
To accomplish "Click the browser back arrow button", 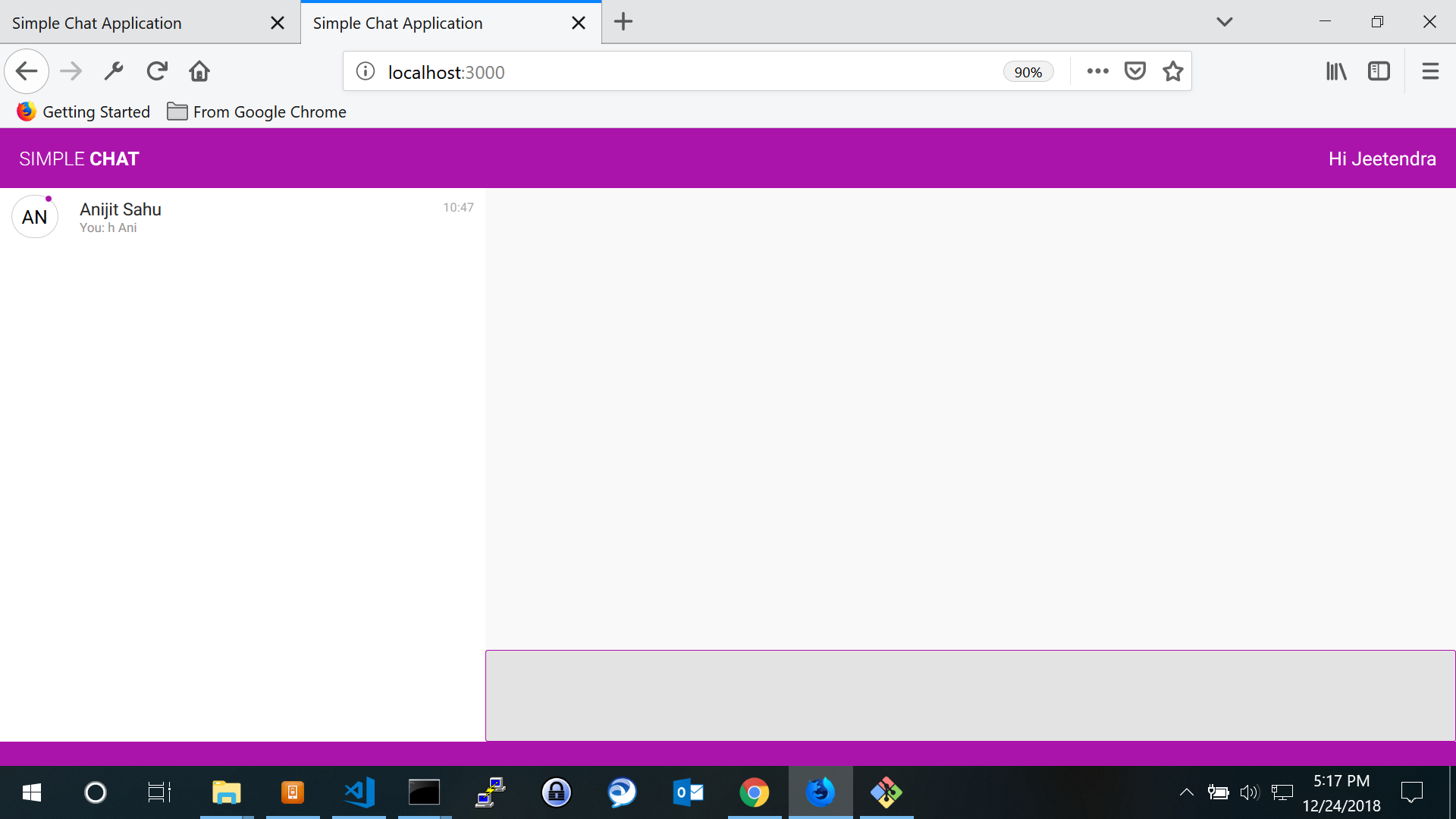I will [x=27, y=71].
